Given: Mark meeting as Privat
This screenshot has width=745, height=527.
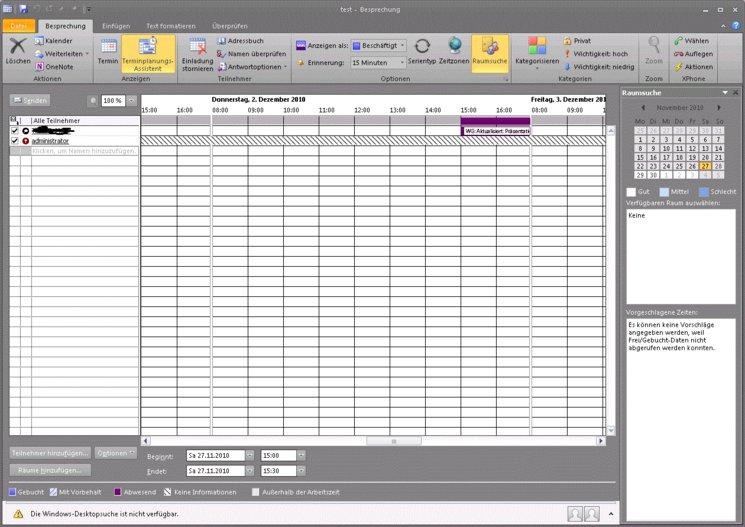Looking at the screenshot, I should pos(577,41).
